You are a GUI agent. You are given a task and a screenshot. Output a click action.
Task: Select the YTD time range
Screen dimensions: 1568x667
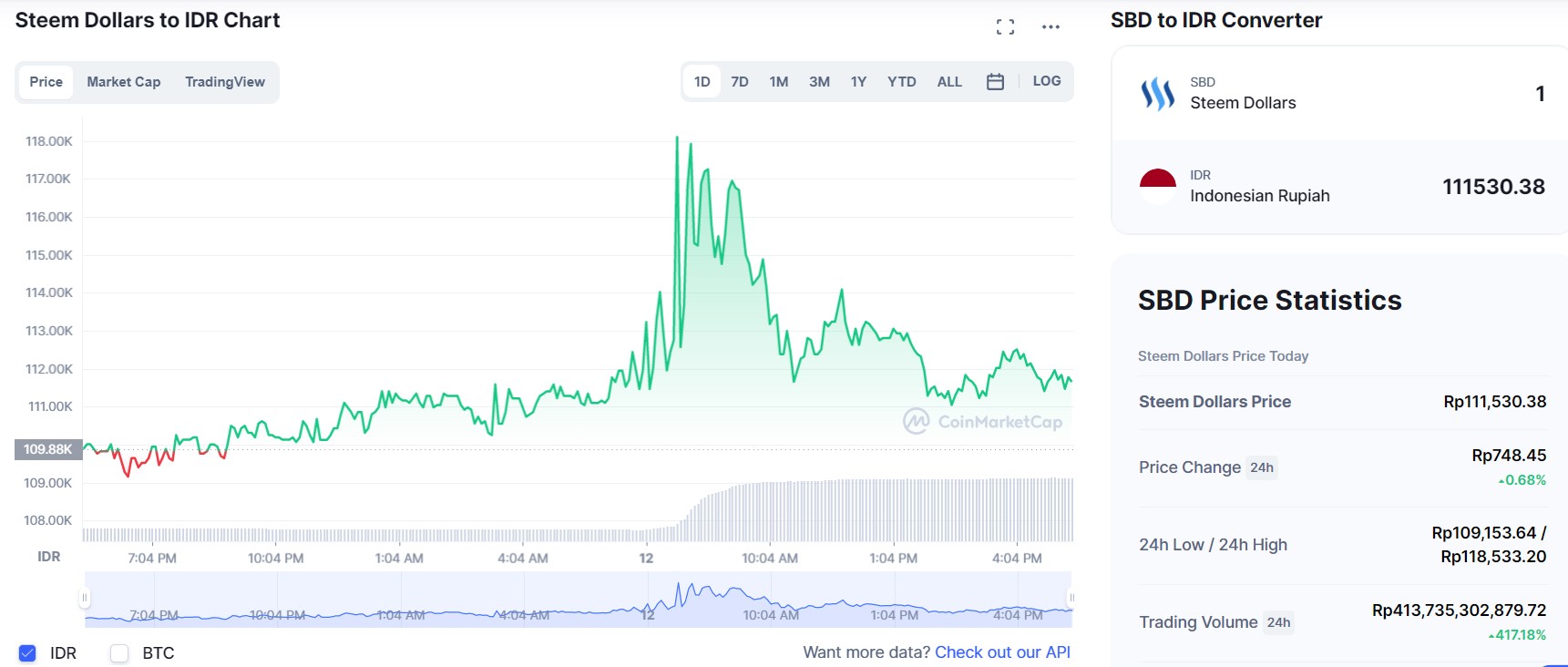pyautogui.click(x=902, y=82)
